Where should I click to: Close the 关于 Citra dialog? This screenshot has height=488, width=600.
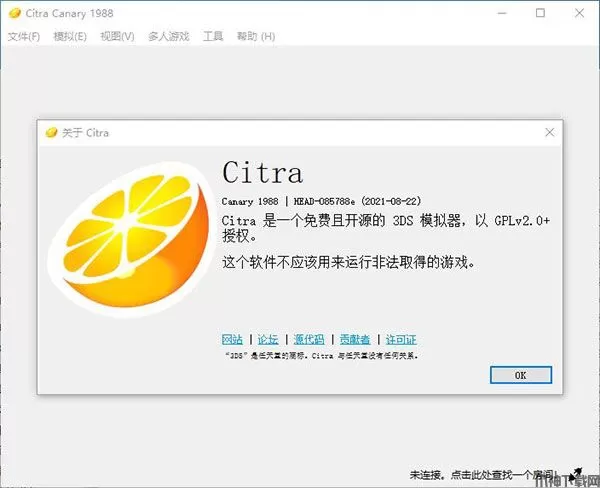tap(549, 132)
